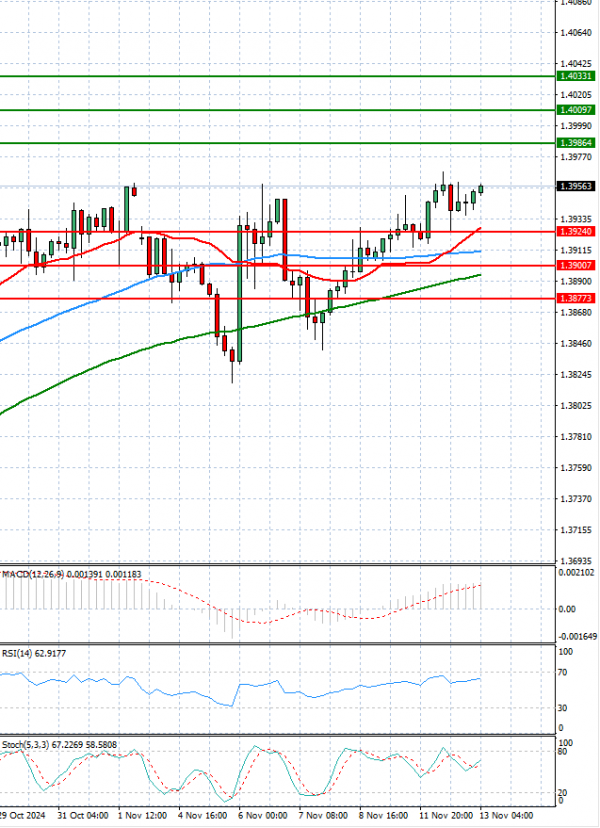The height and width of the screenshot is (828, 600).
Task: Click the 1.37590 price scale value
Action: tap(576, 468)
